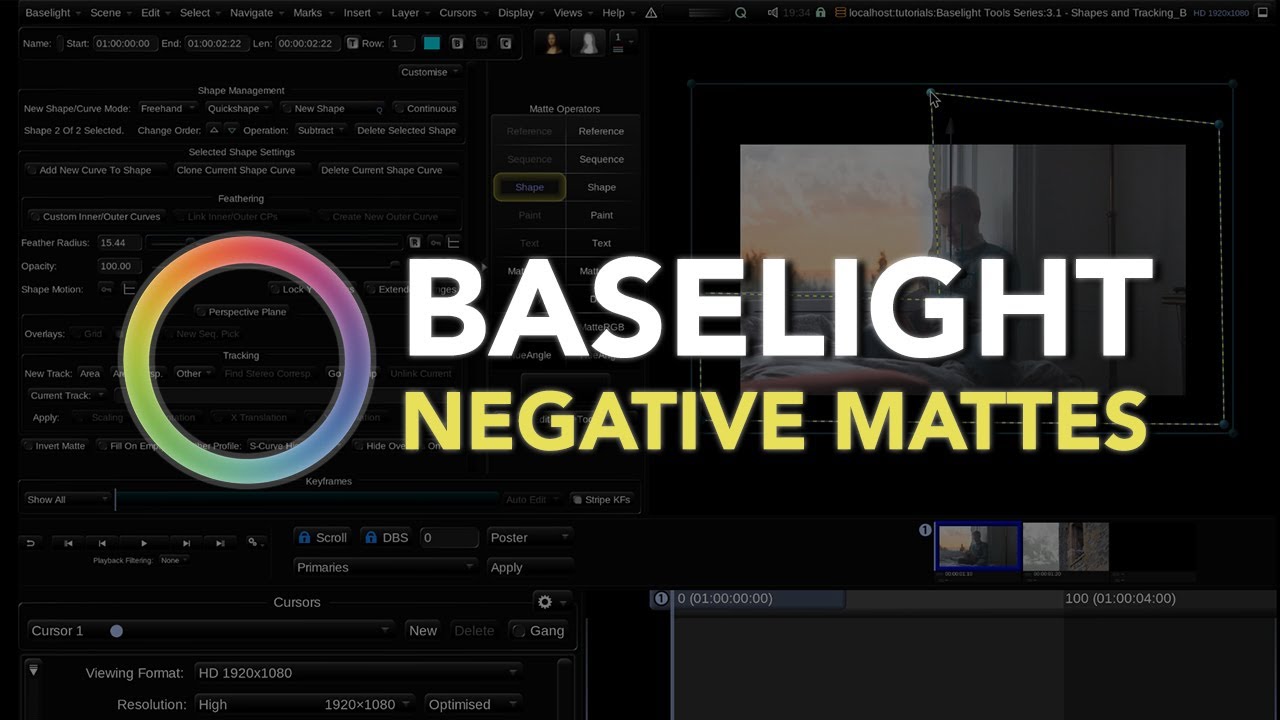Image resolution: width=1280 pixels, height=720 pixels.
Task: Click the T icon before Row field
Action: tap(352, 44)
